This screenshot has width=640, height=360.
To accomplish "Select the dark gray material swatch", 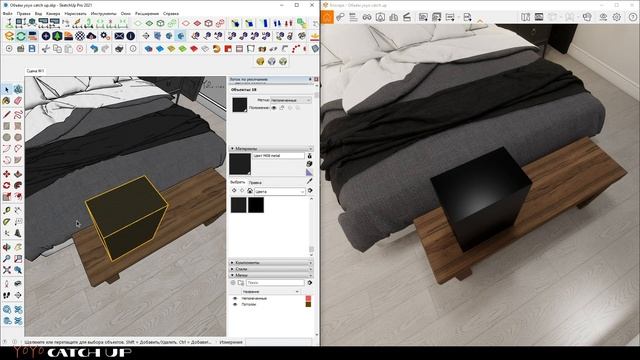I will pos(238,205).
